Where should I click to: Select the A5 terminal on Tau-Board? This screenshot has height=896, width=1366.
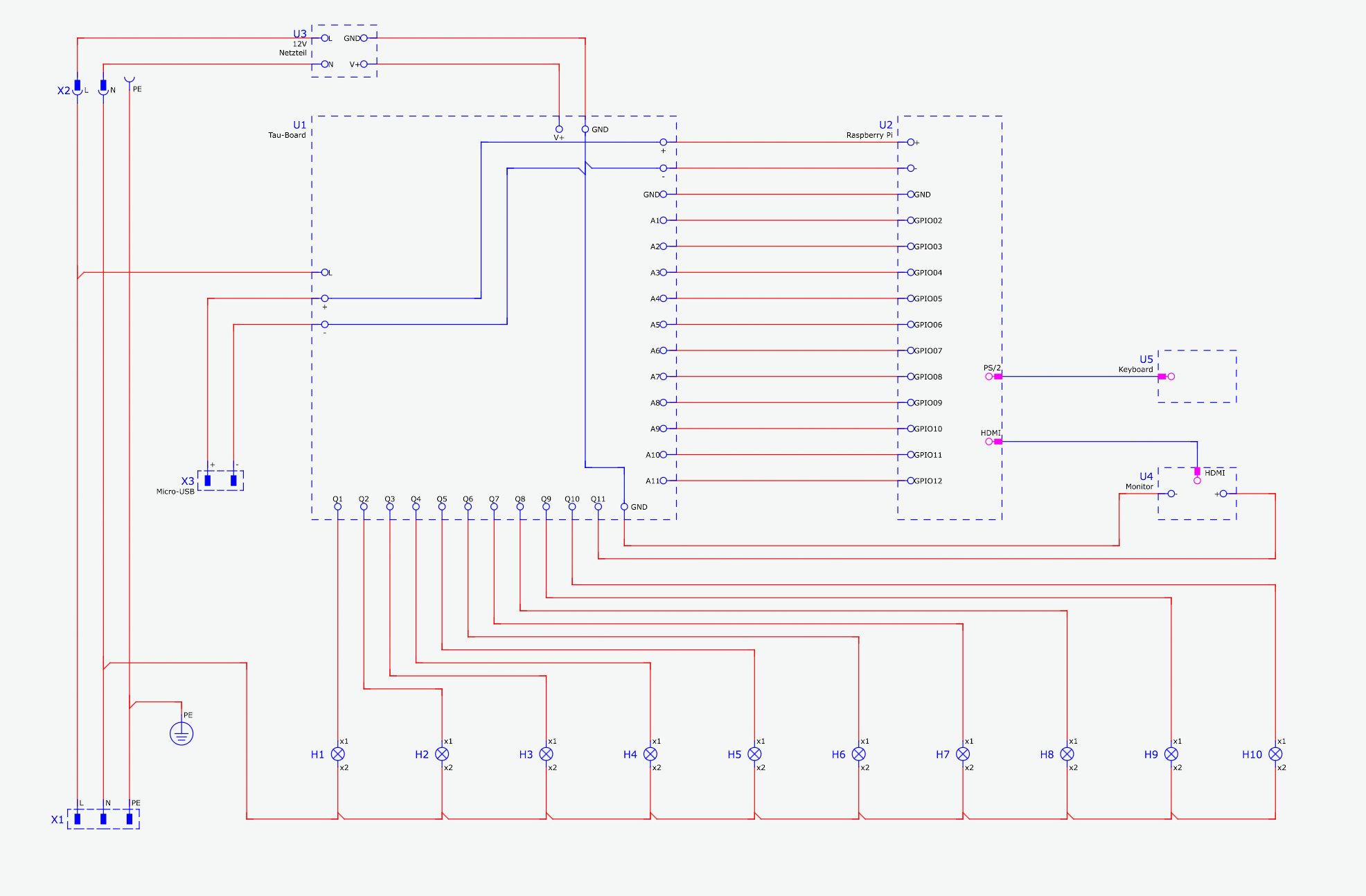(x=663, y=325)
